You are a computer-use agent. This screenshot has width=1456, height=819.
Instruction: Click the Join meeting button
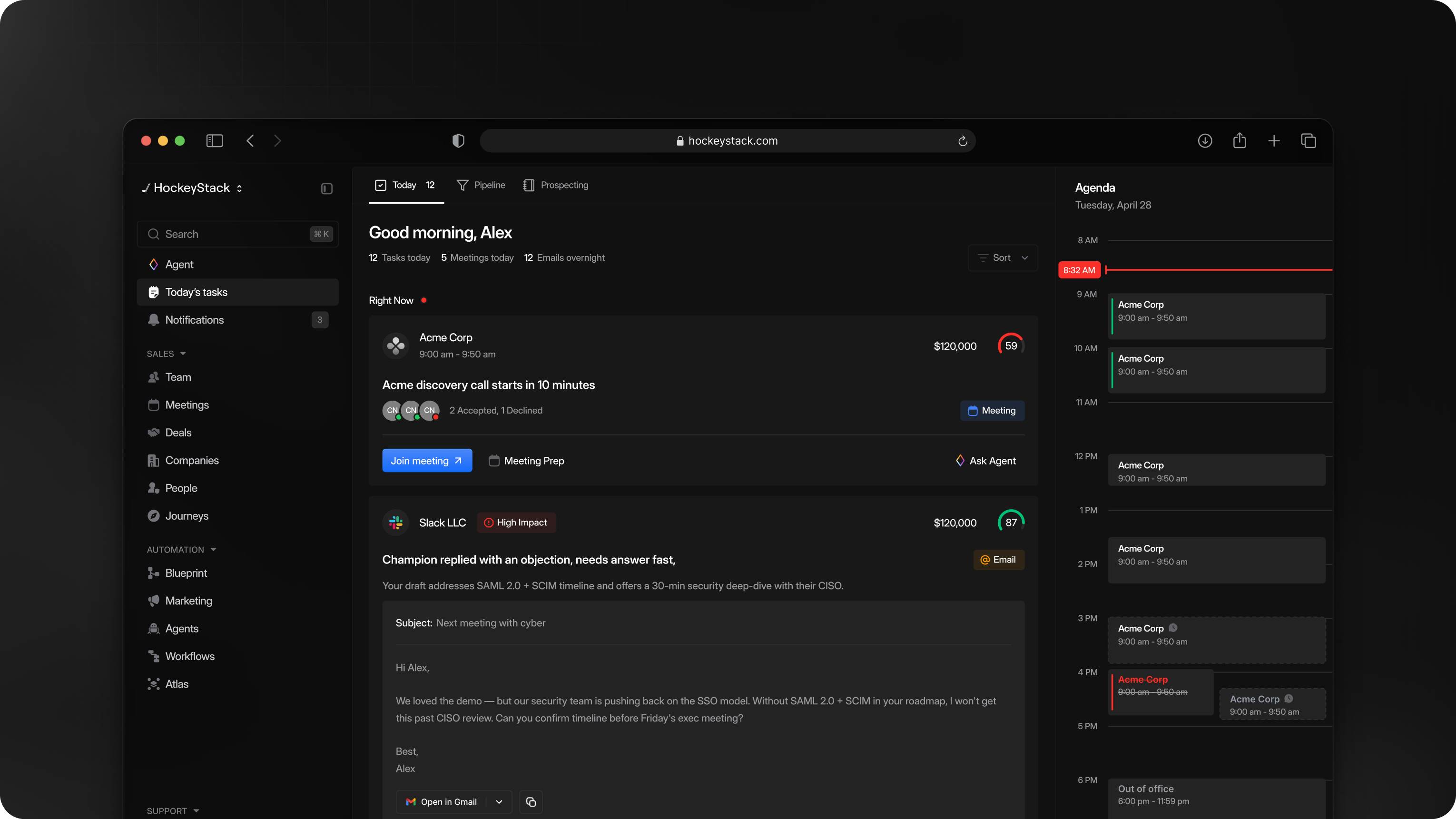coord(427,461)
